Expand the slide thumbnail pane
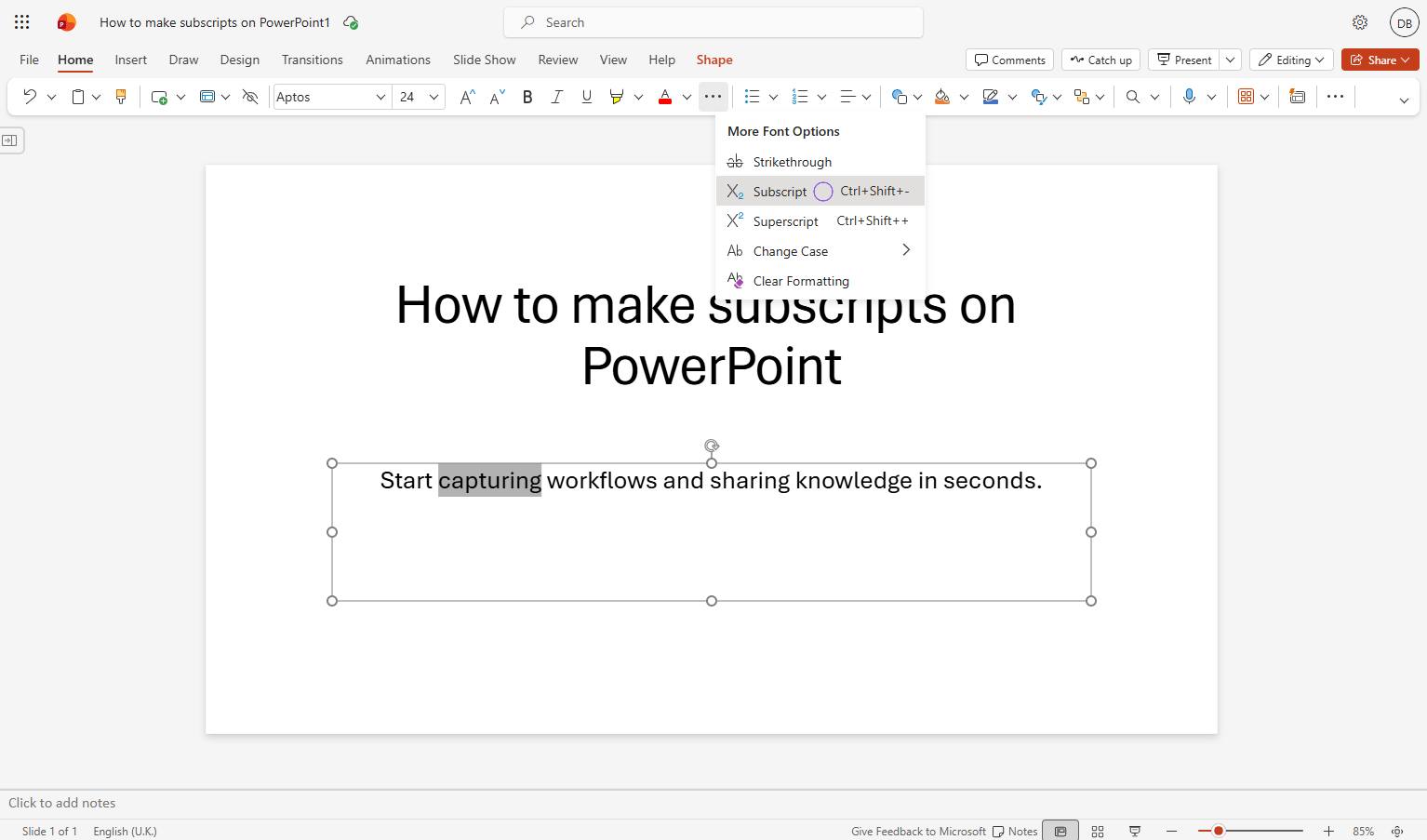This screenshot has width=1427, height=840. pos(9,140)
